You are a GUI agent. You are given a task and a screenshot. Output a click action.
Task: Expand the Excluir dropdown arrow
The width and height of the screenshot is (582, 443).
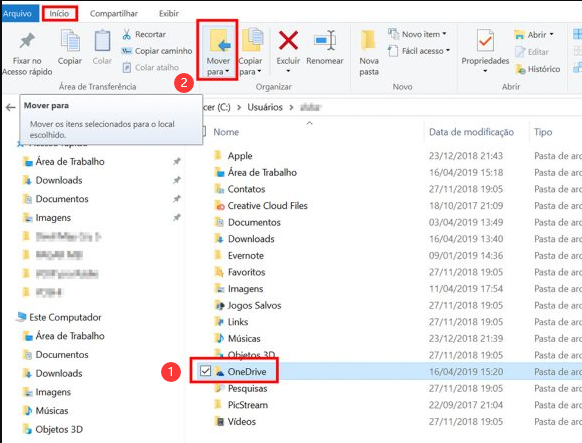[288, 71]
